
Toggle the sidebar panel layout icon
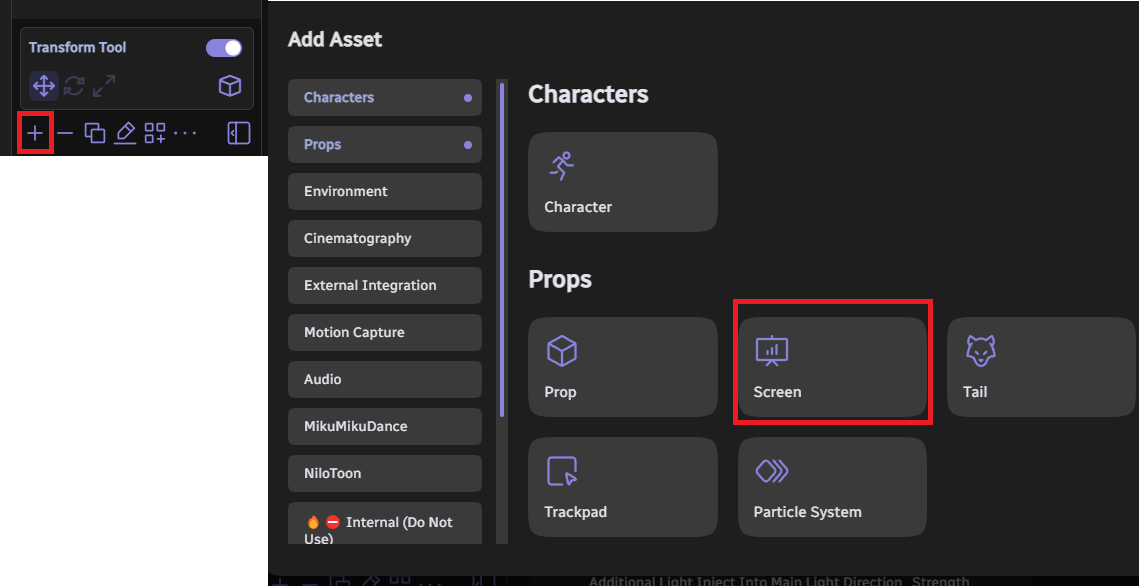(x=239, y=133)
